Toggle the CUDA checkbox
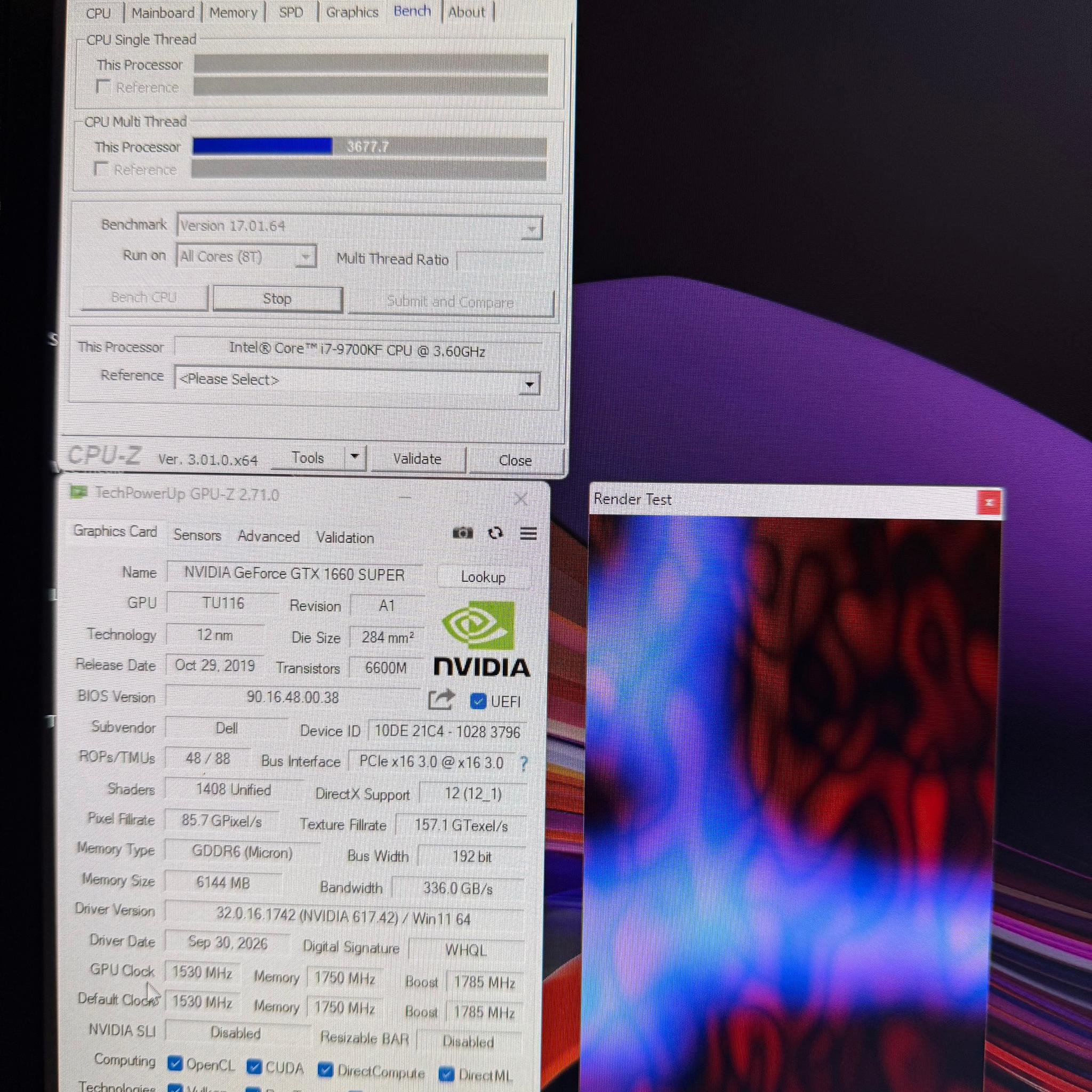 [254, 1066]
